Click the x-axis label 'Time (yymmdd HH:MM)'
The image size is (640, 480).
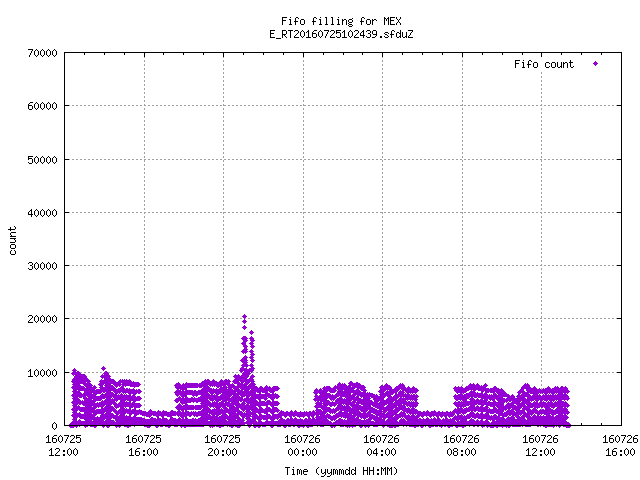(341, 471)
